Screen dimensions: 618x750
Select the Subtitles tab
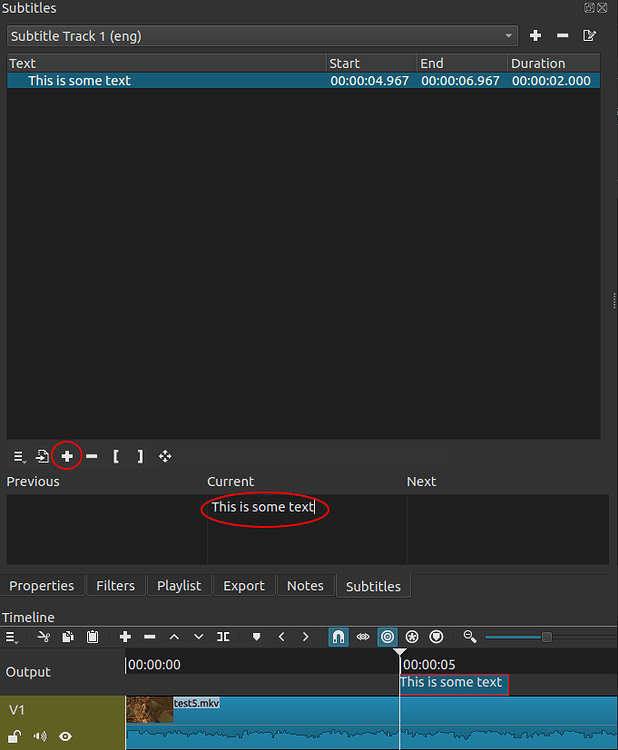(373, 586)
